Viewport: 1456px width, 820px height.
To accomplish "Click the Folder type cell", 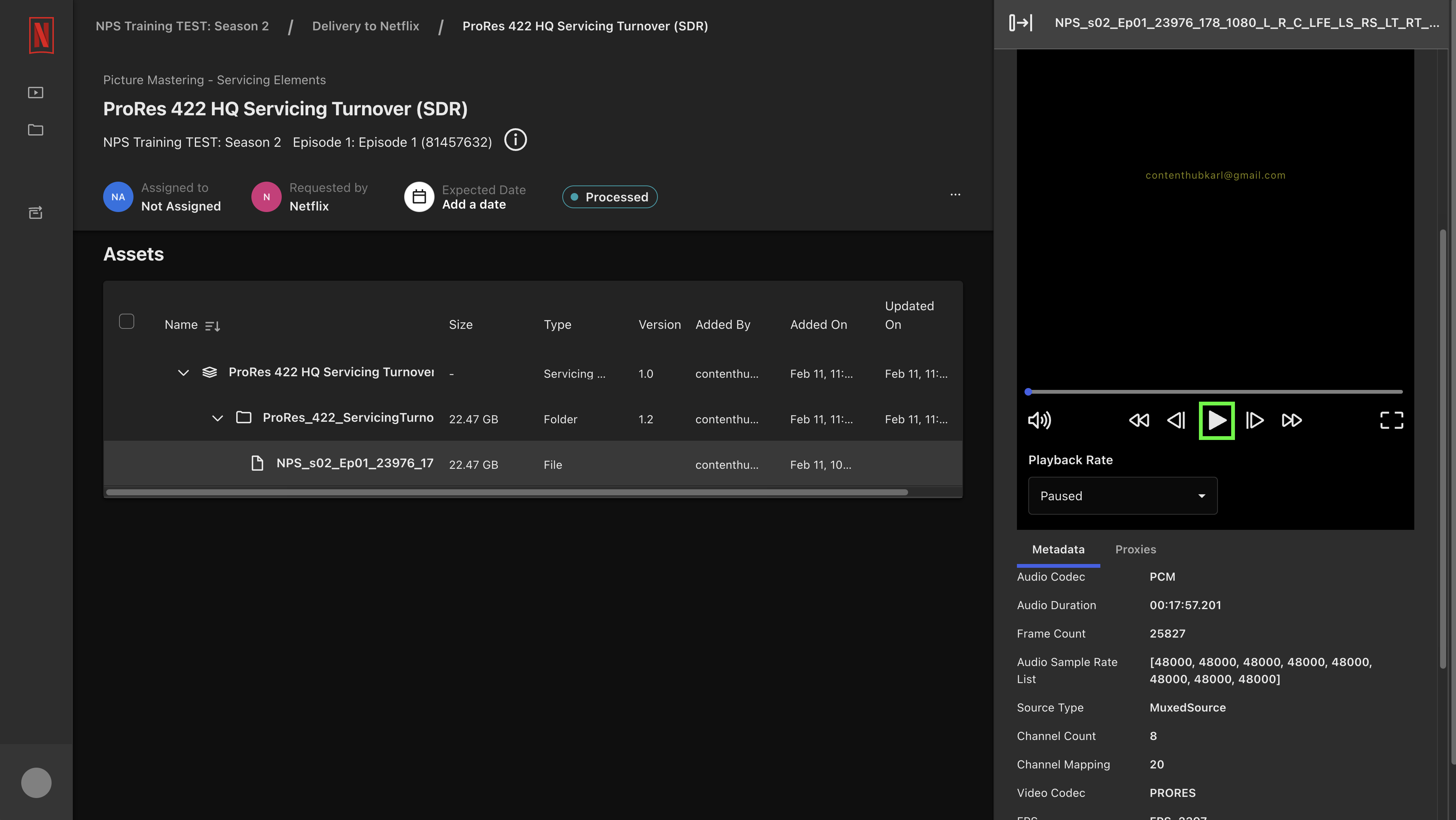I will click(x=561, y=419).
